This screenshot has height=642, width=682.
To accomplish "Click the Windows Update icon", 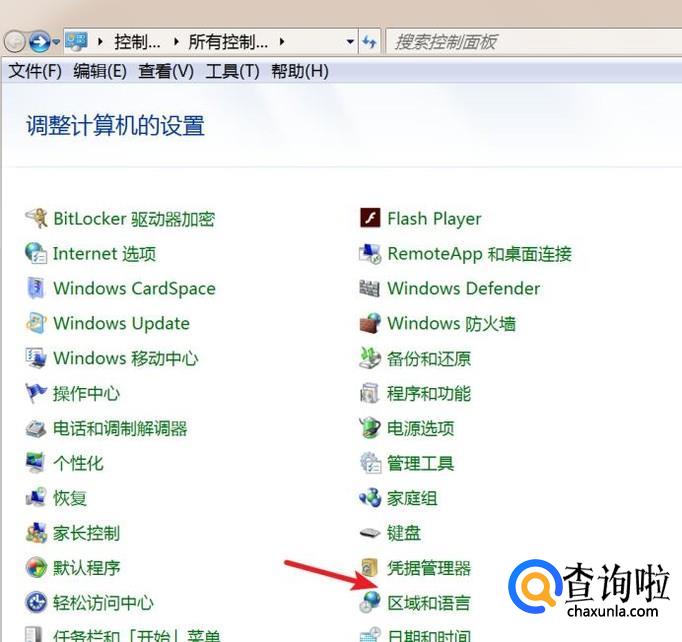I will pos(36,324).
